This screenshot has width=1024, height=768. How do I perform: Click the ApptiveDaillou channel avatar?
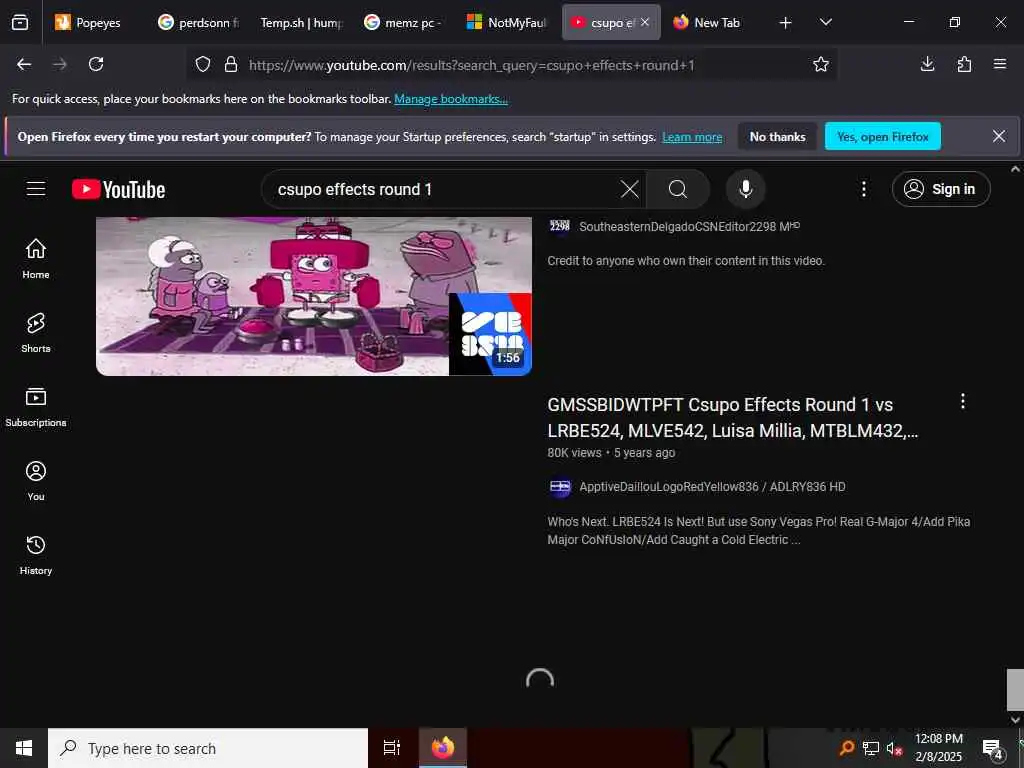pyautogui.click(x=560, y=487)
